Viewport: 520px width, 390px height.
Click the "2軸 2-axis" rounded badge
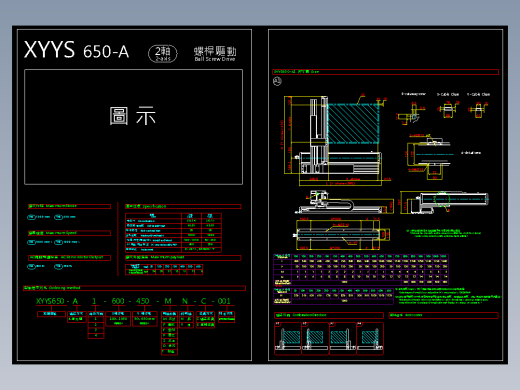163,53
